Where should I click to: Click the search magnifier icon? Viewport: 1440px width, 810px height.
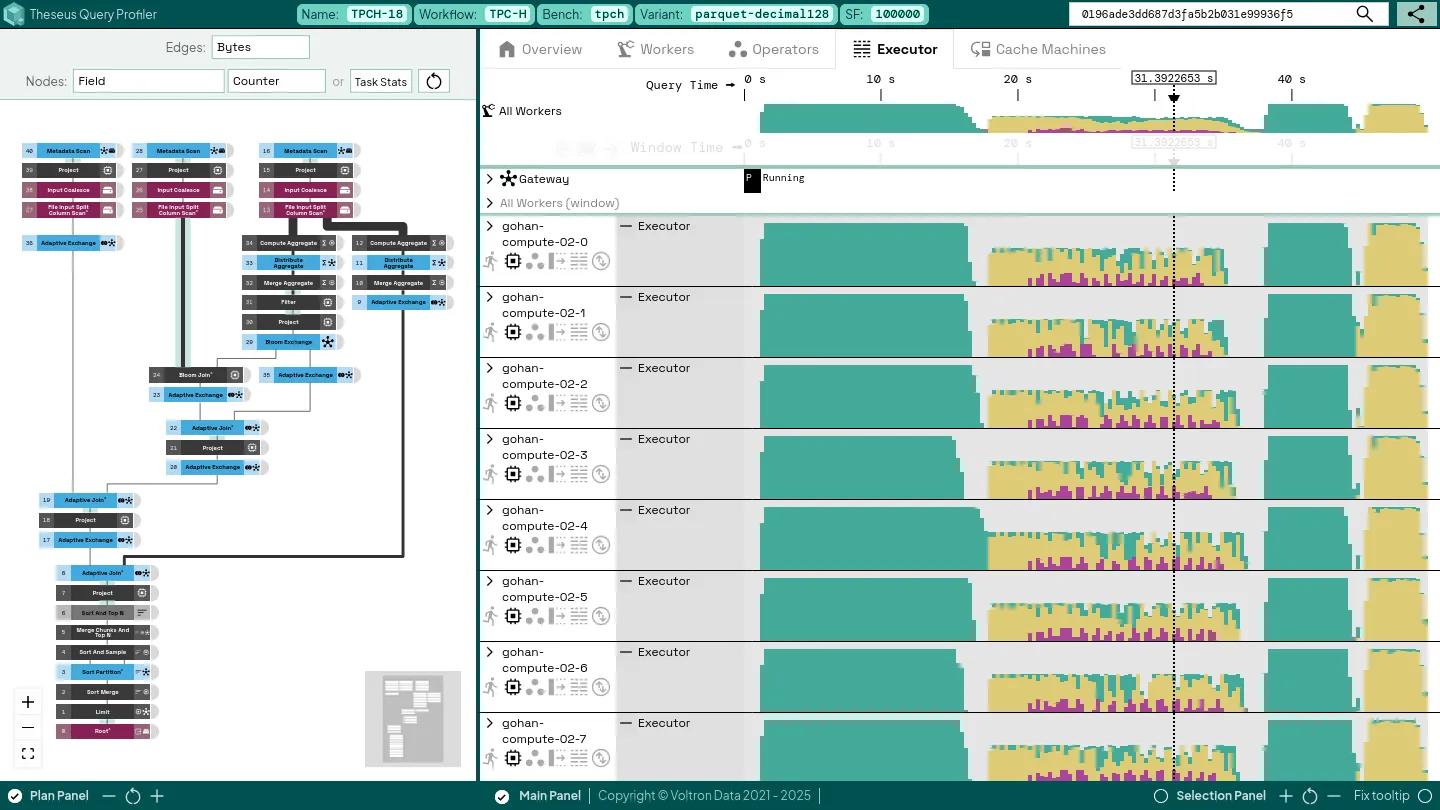1365,14
